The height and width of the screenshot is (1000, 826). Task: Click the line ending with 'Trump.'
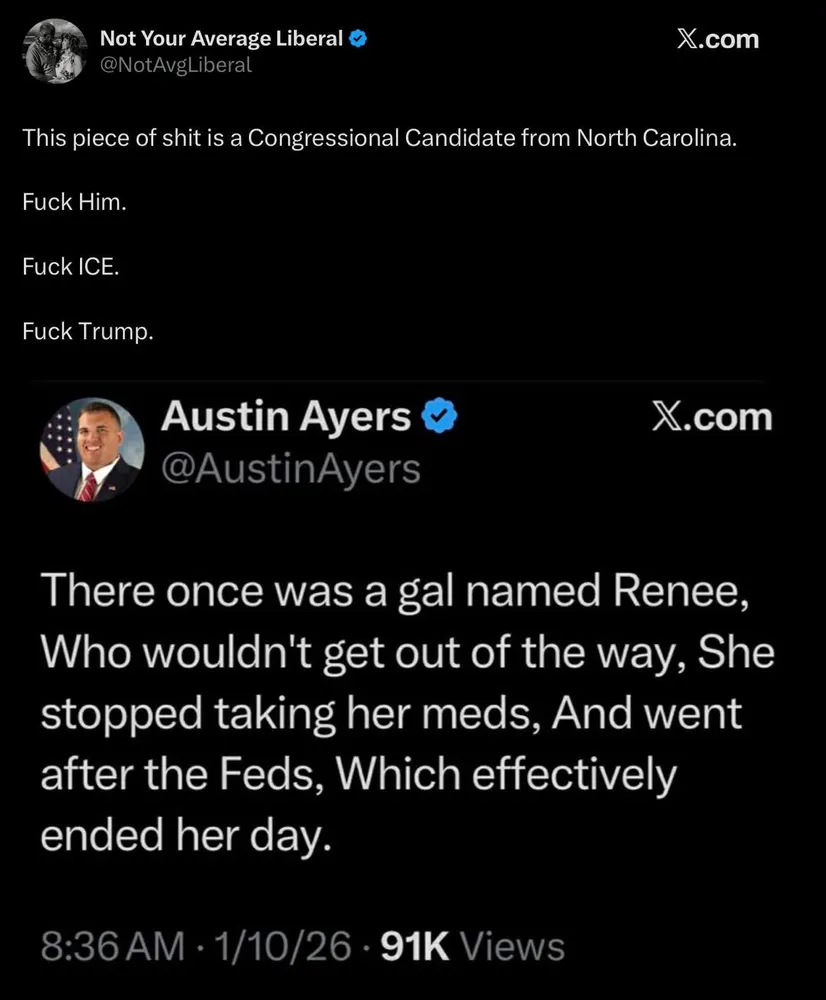[x=88, y=332]
